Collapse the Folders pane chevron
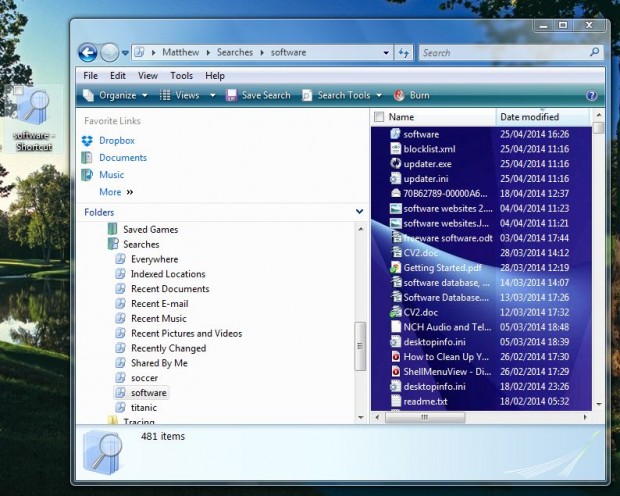 click(x=359, y=212)
